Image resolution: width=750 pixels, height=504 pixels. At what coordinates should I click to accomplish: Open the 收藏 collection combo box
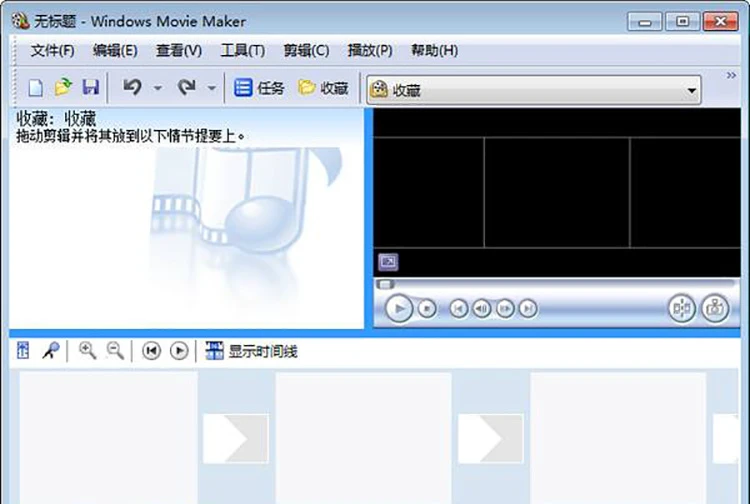(534, 89)
